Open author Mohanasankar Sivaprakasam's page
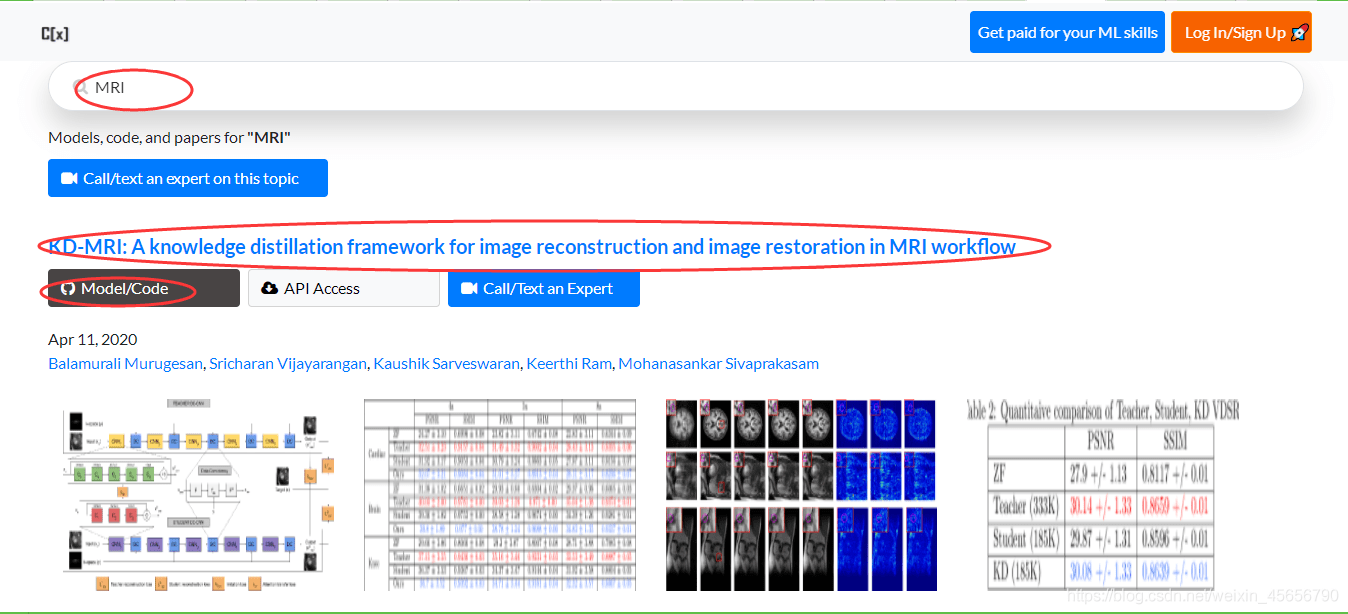 tap(719, 363)
